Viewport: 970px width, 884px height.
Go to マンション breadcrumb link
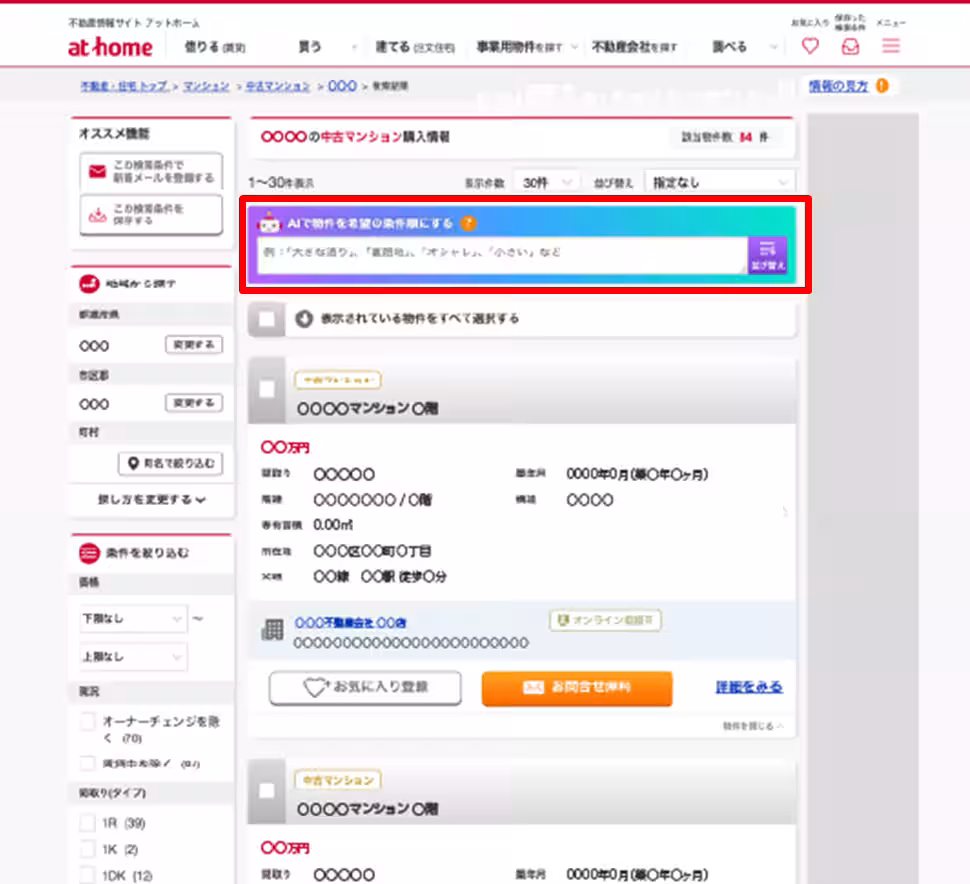206,86
